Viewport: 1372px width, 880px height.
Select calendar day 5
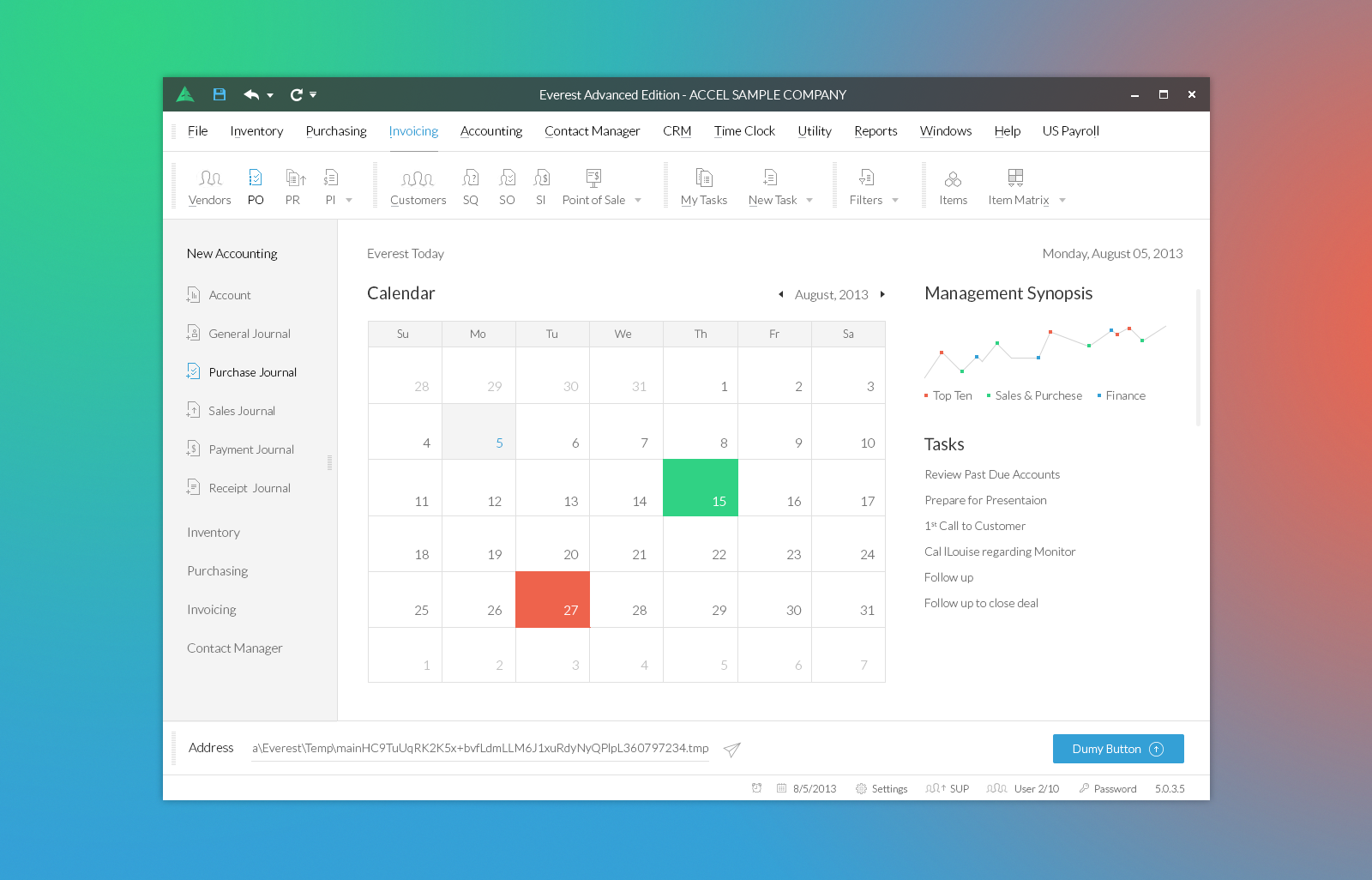[x=479, y=431]
